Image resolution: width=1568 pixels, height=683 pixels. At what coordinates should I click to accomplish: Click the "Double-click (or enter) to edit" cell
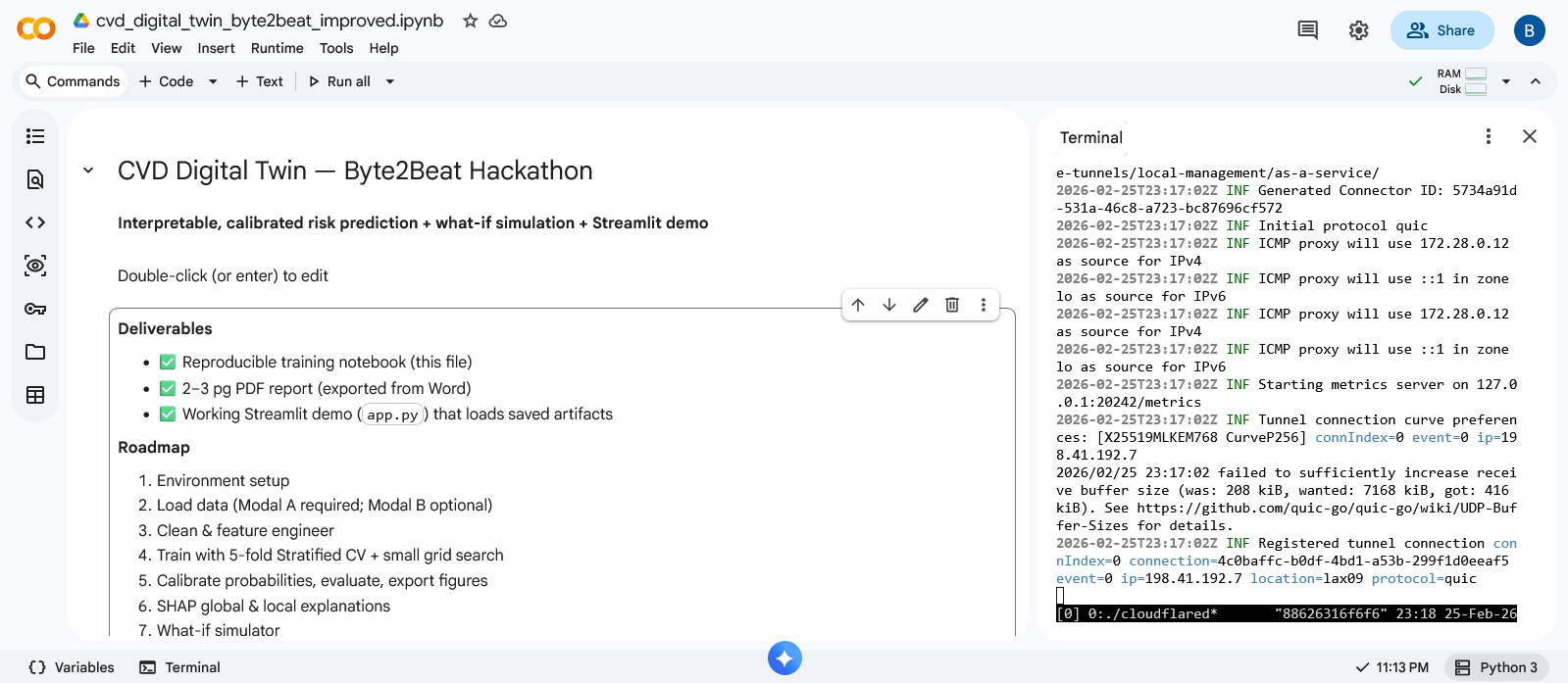223,275
